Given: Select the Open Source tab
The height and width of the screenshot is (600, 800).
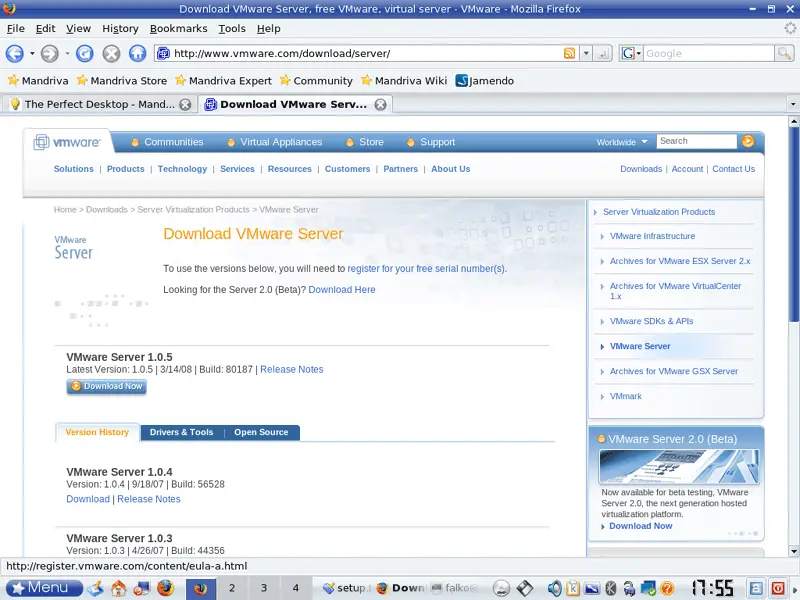Looking at the screenshot, I should tap(261, 432).
